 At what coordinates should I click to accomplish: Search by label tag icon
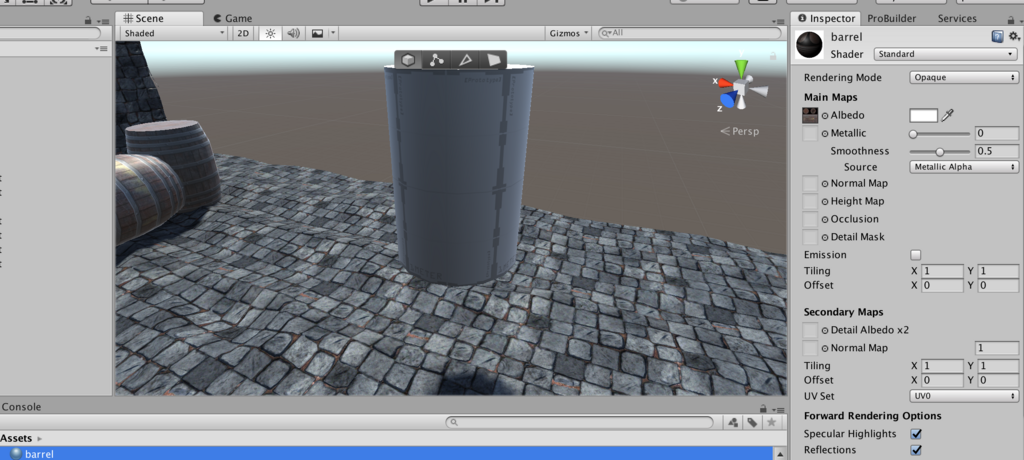click(752, 423)
